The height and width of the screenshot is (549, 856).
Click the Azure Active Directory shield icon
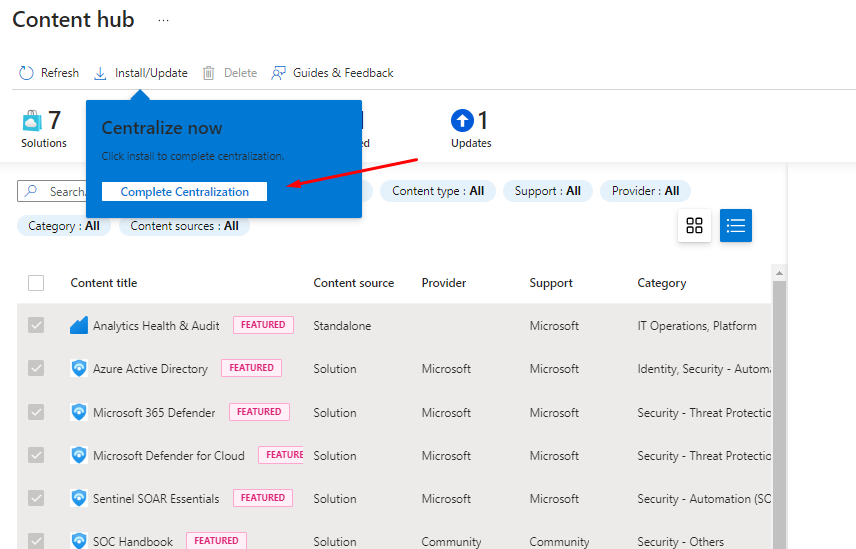click(79, 369)
